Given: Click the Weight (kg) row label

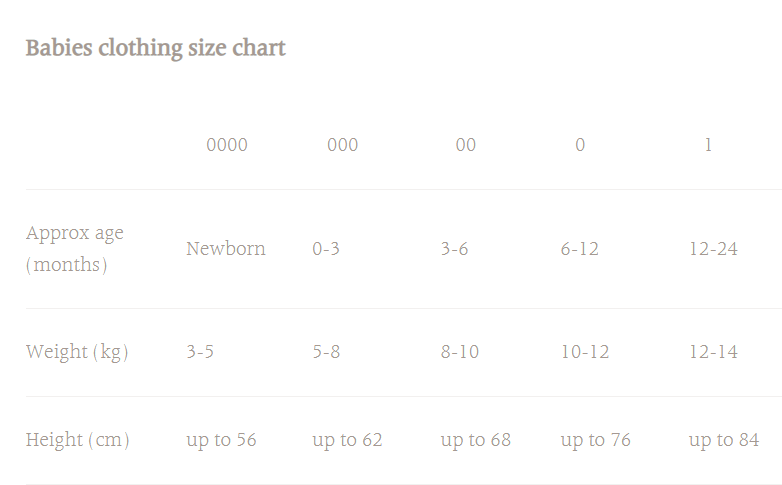Looking at the screenshot, I should coord(77,352).
